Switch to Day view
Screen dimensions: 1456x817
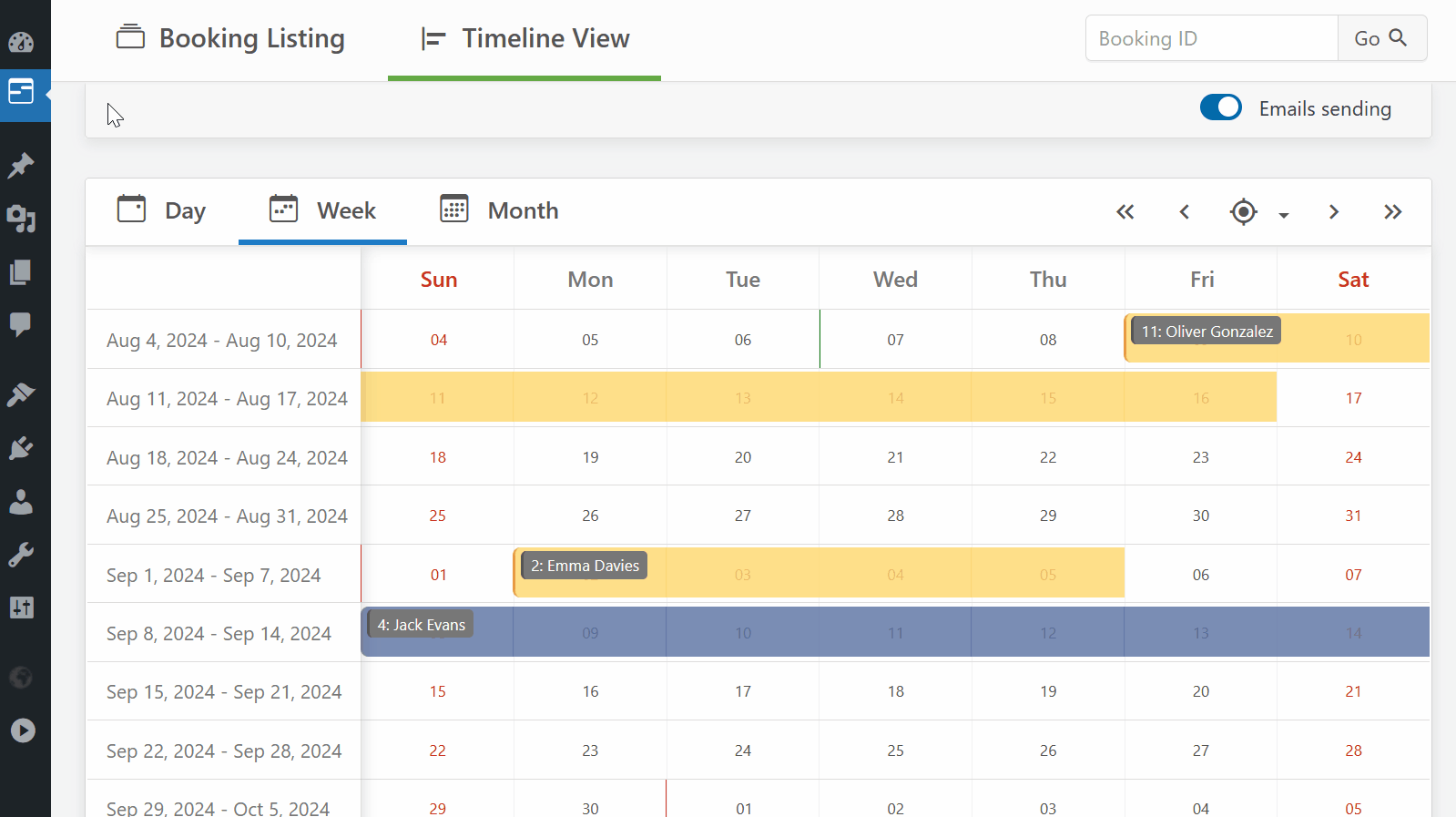coord(162,210)
